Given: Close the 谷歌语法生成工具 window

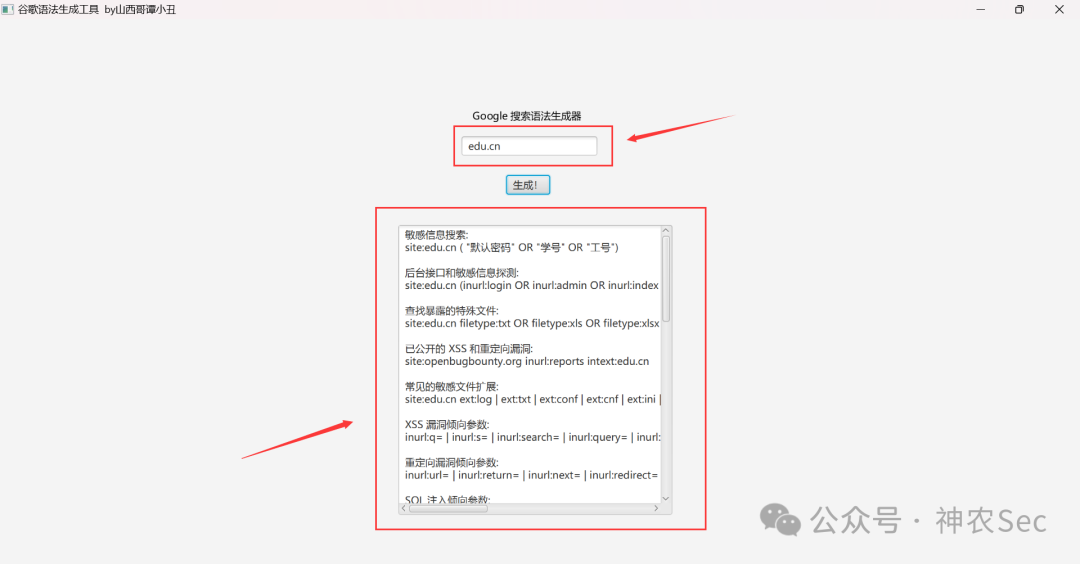Looking at the screenshot, I should [x=1059, y=9].
